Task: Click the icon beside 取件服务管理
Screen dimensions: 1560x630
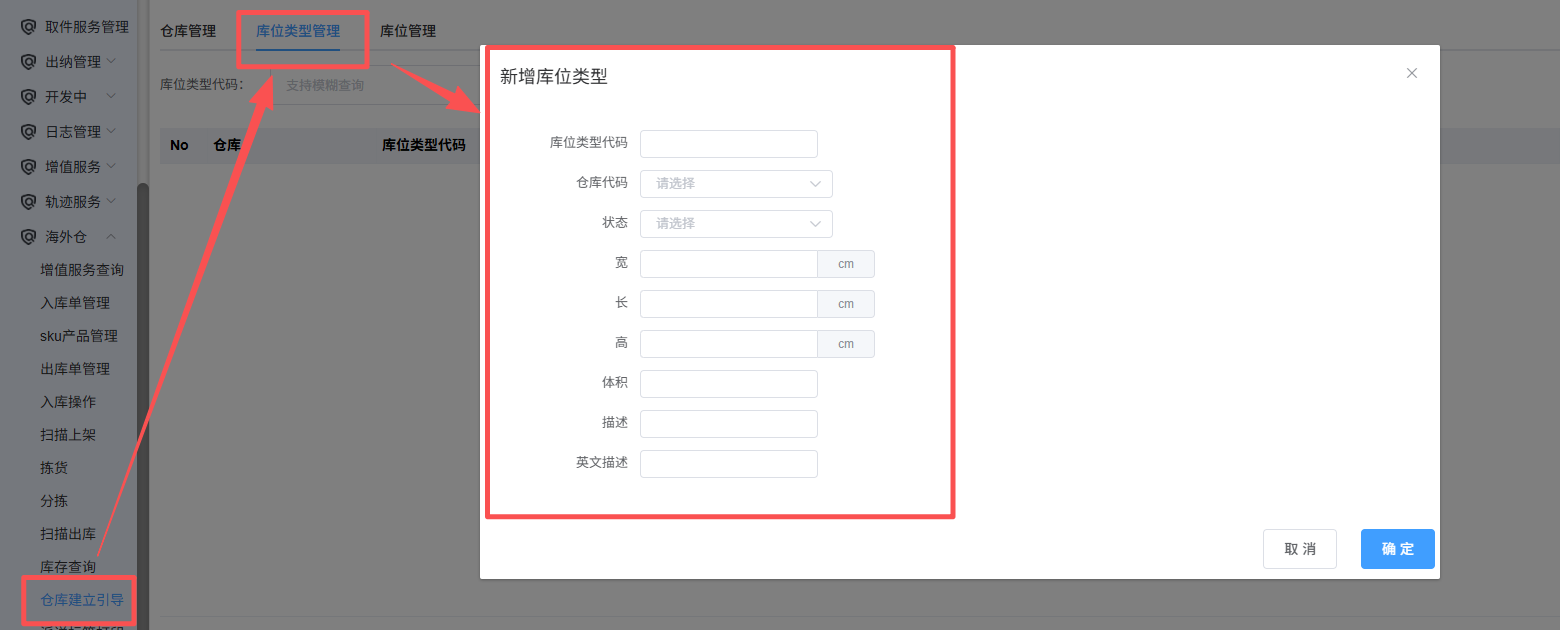Action: point(28,27)
